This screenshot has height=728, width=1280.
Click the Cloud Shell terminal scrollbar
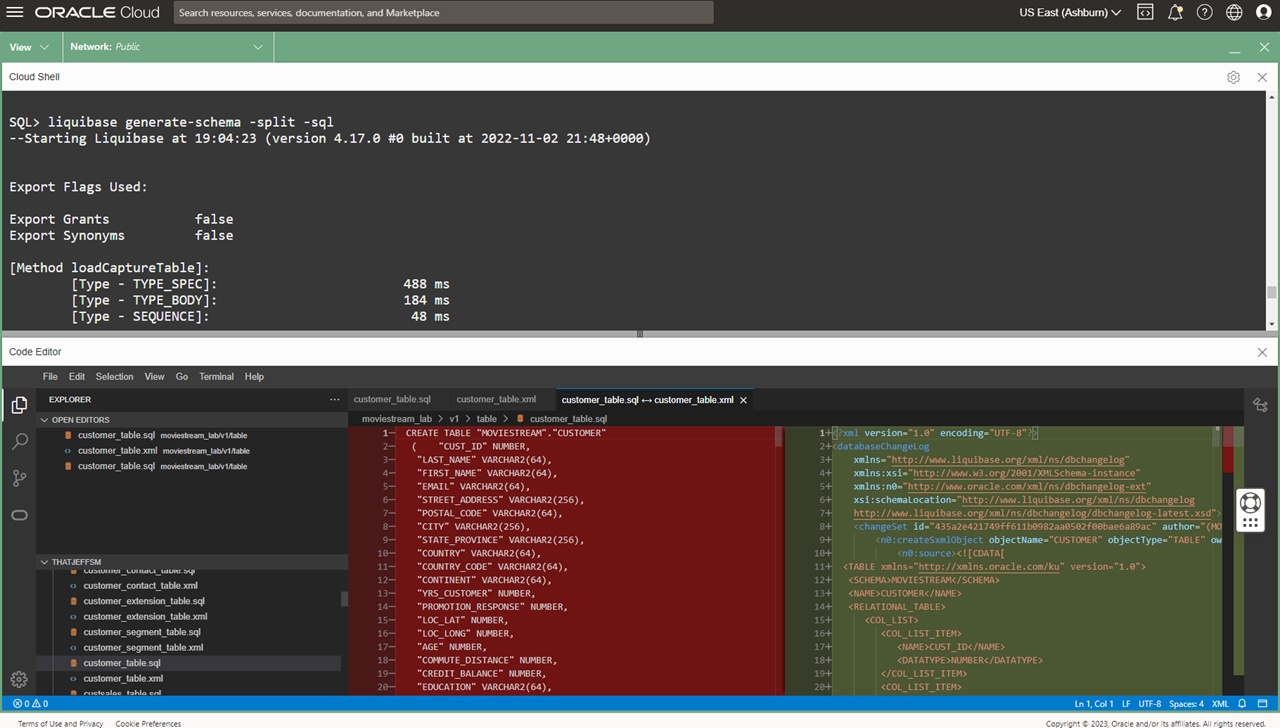click(x=1272, y=293)
